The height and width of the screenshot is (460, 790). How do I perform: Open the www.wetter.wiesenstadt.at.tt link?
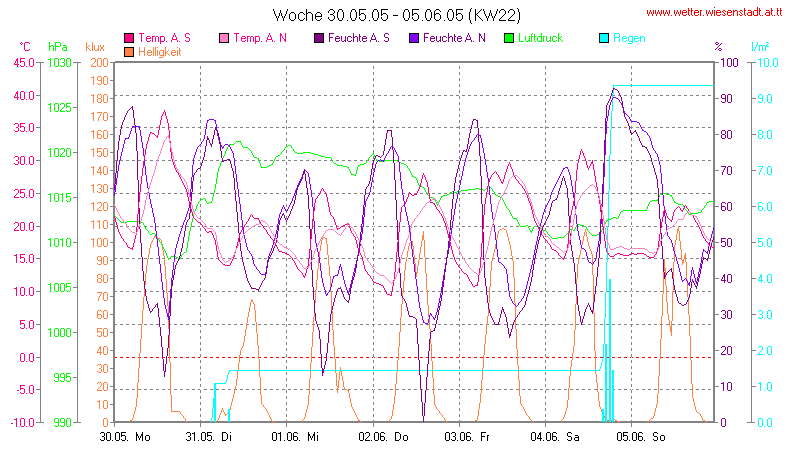click(714, 13)
